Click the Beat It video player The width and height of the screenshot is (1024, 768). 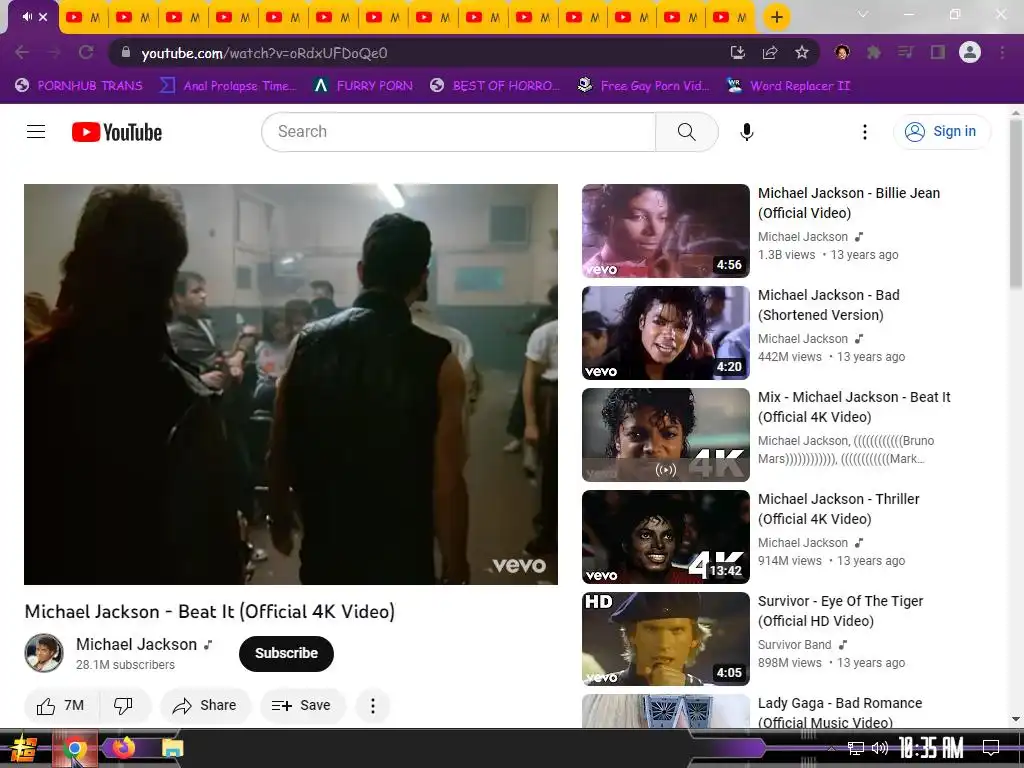291,384
